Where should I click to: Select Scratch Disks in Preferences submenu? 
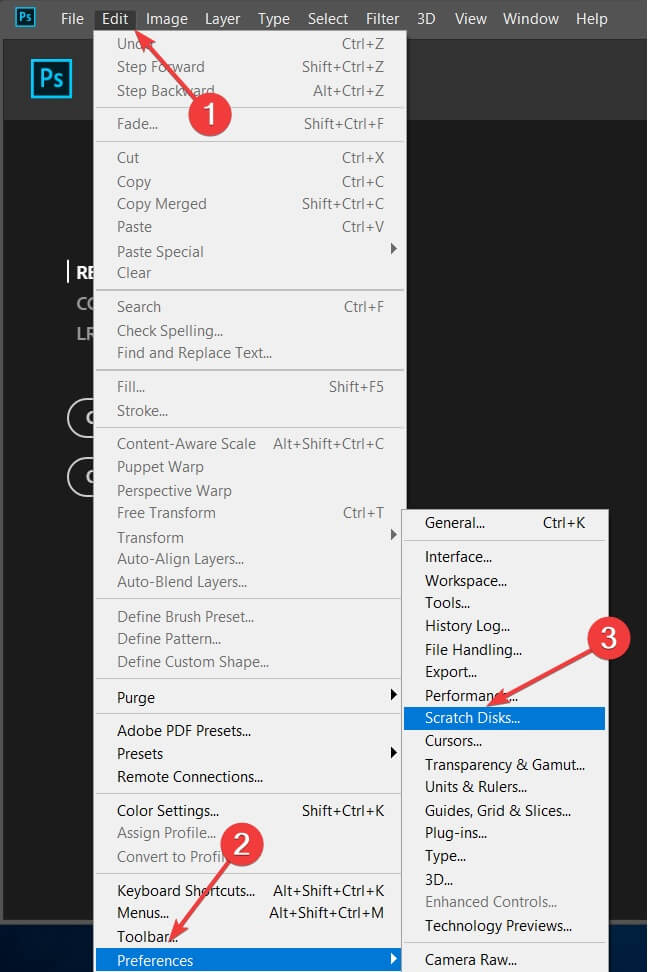click(x=472, y=718)
